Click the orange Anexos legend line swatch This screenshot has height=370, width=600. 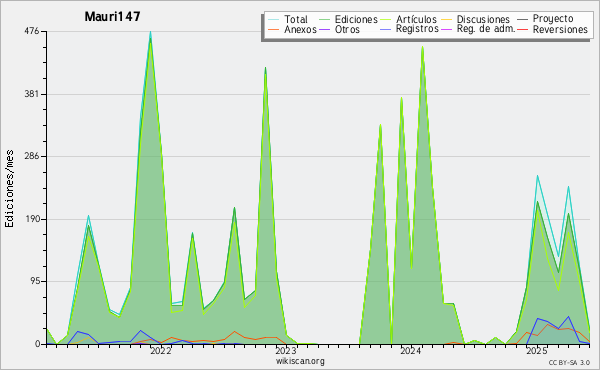click(274, 29)
